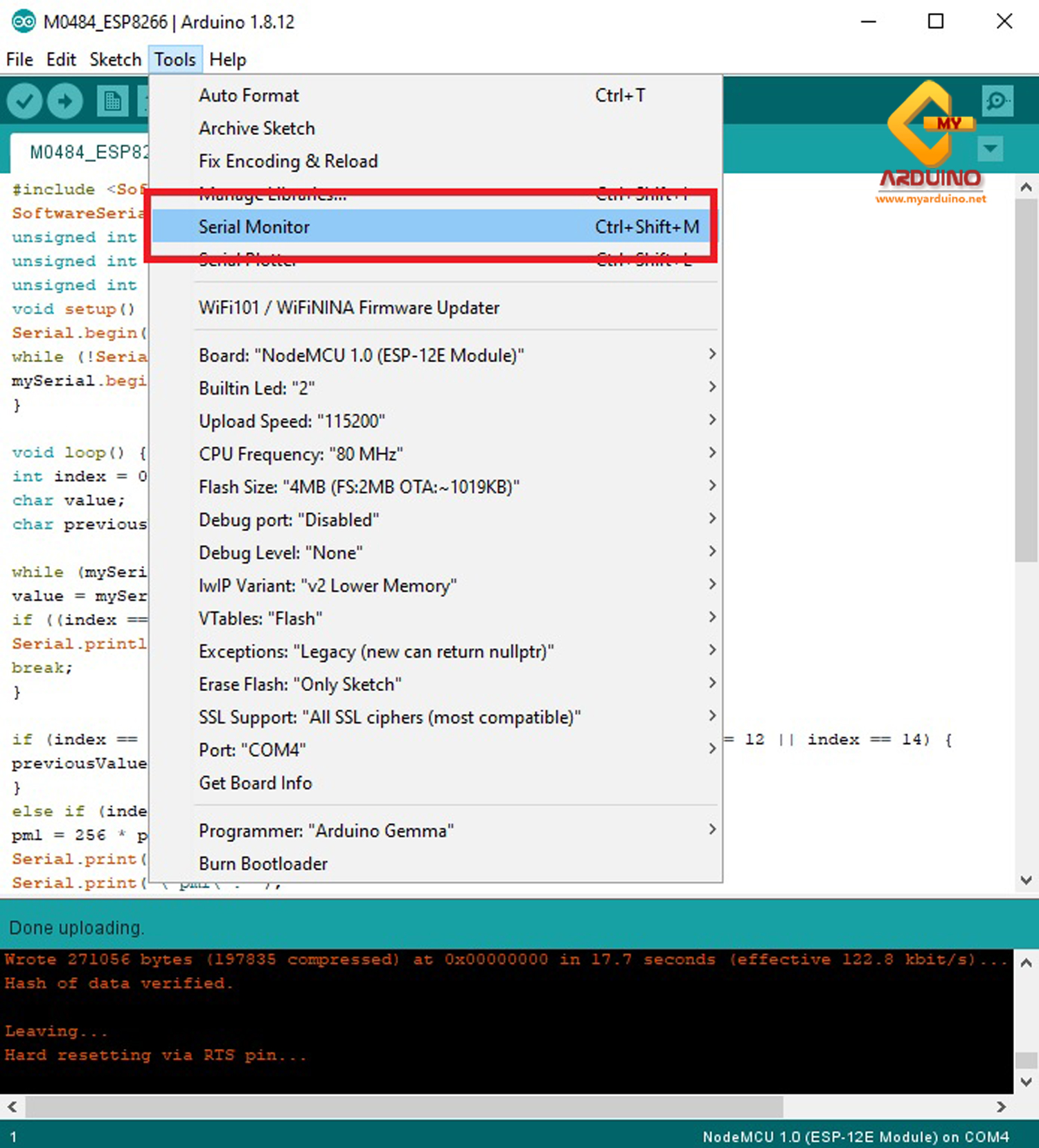Click the code editor vertical scrollbar
This screenshot has height=1148, width=1039.
pyautogui.click(x=1026, y=381)
